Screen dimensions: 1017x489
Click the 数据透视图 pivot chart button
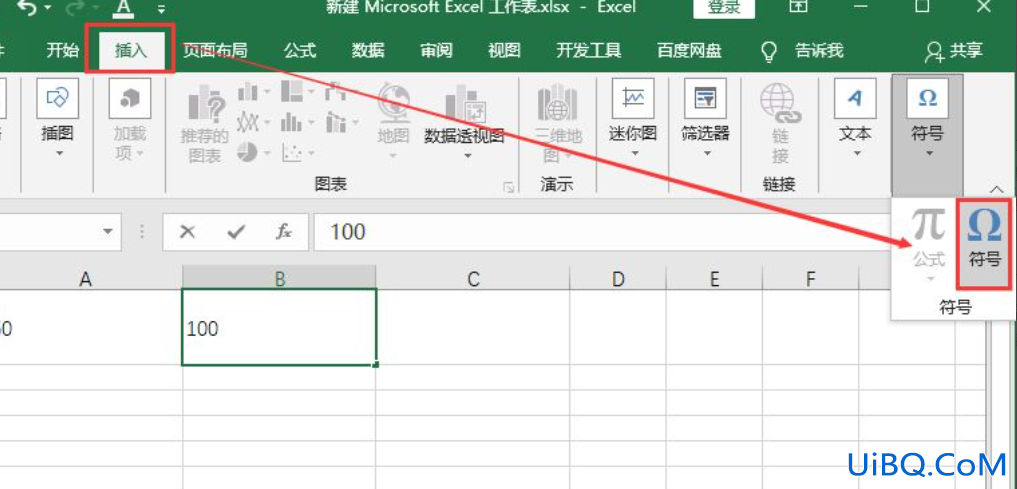(x=464, y=123)
